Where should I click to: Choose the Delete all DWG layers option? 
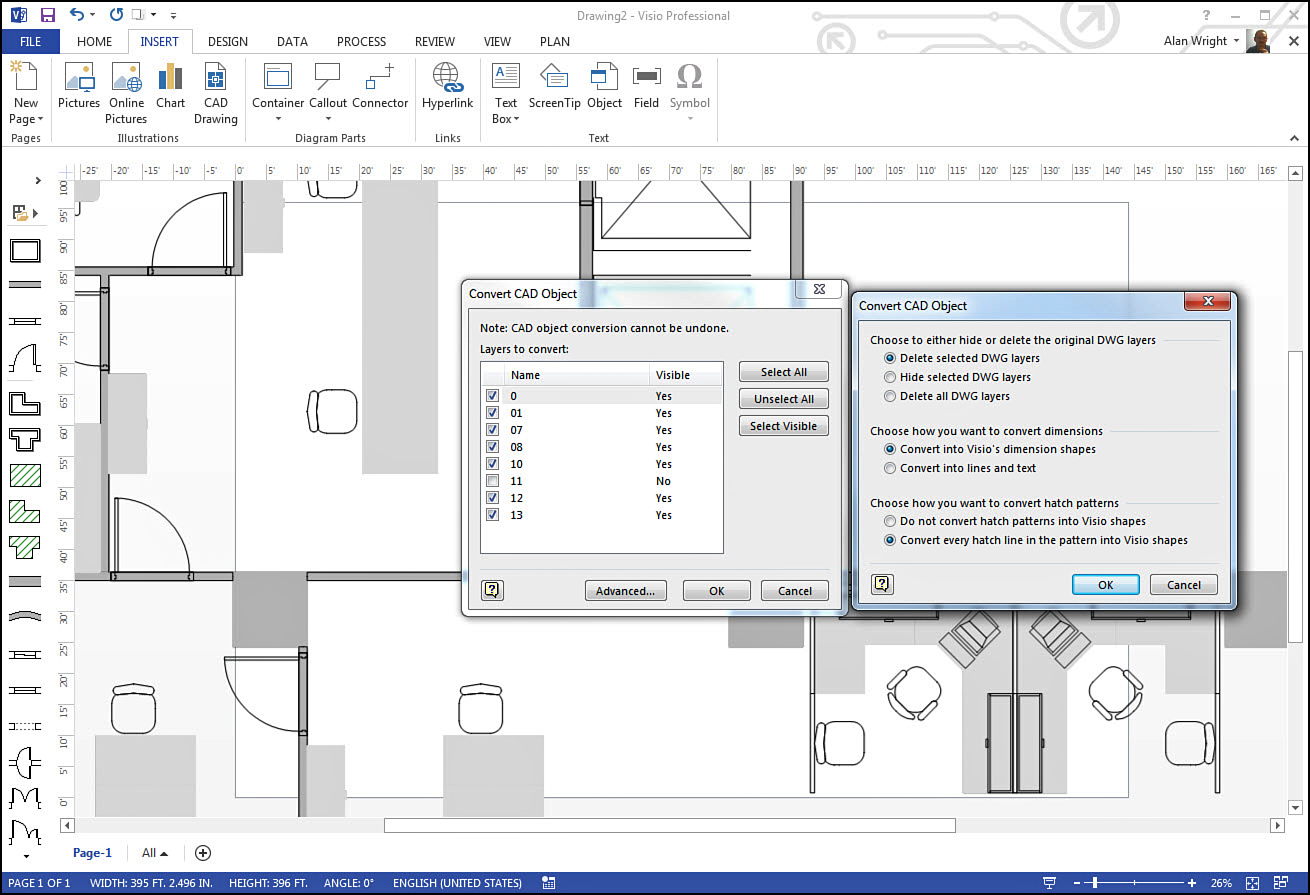pos(890,396)
